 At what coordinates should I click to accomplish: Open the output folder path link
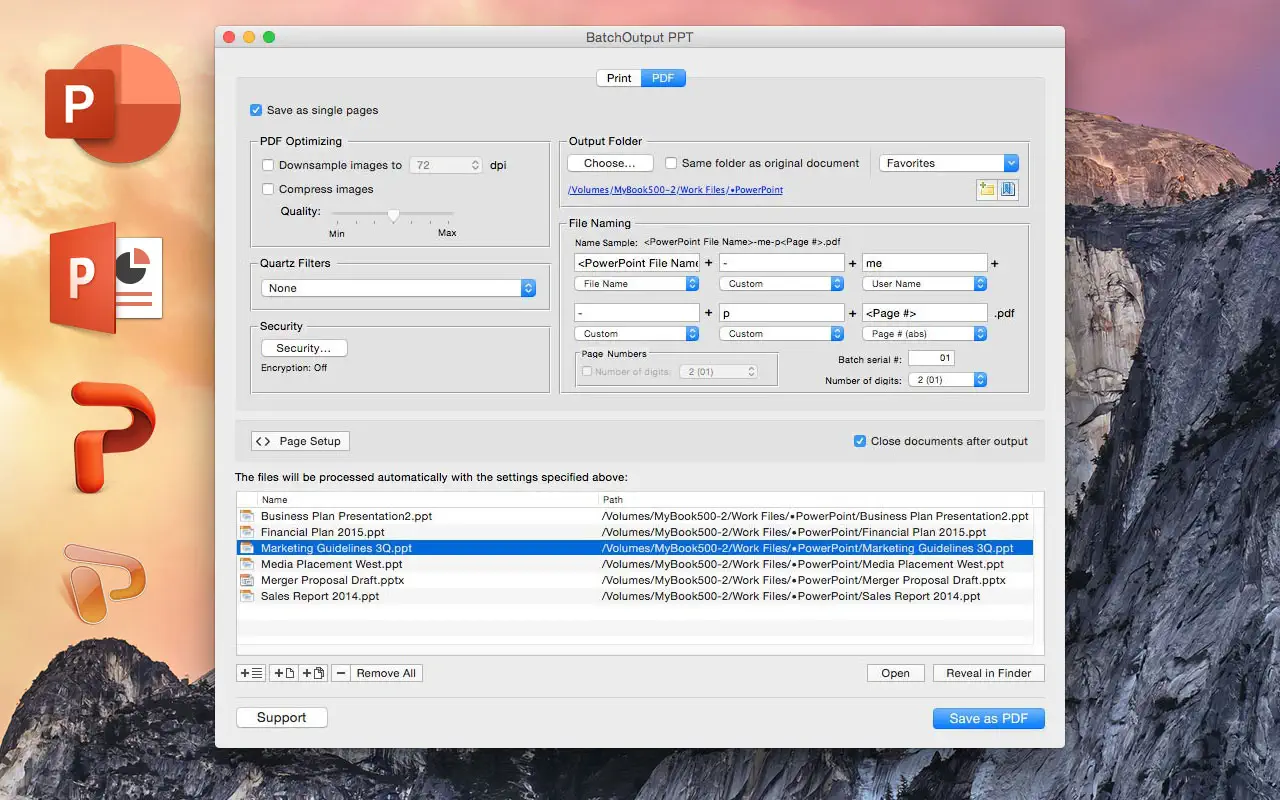675,190
